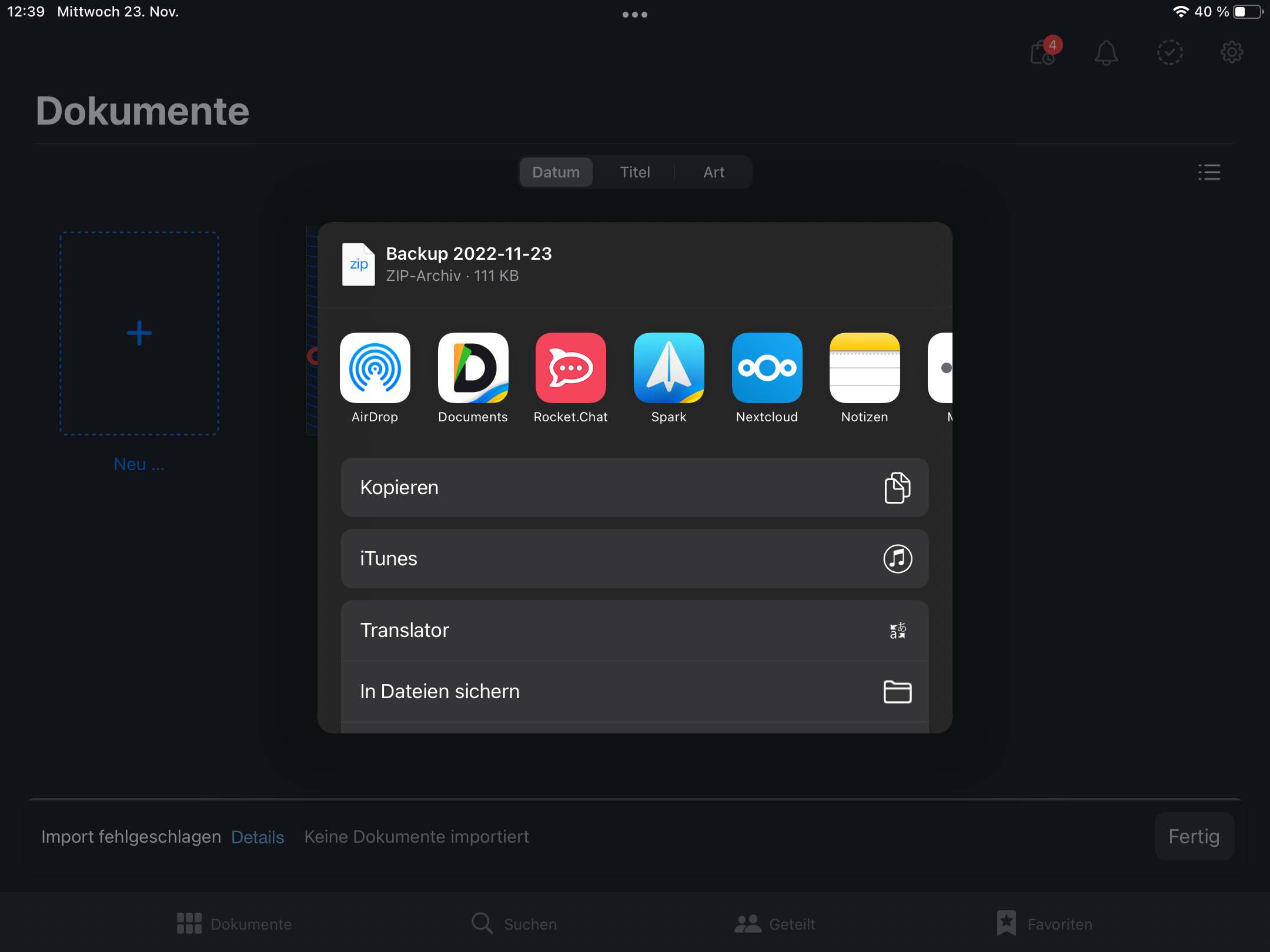The height and width of the screenshot is (952, 1270).
Task: Choose In Dateien sichern
Action: [x=634, y=692]
